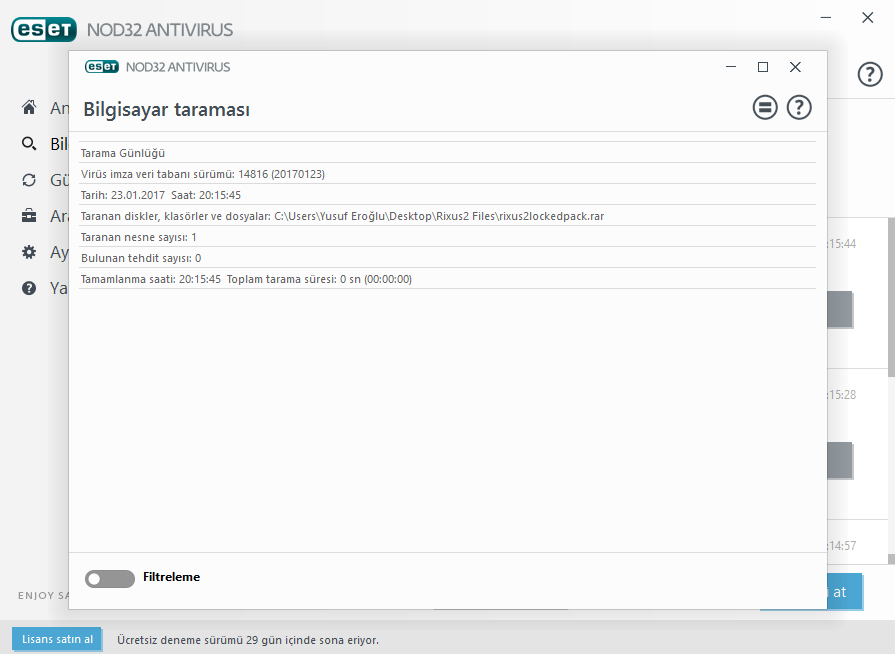Open the tools briefcase icon in sidebar
895x654 pixels.
[x=29, y=216]
